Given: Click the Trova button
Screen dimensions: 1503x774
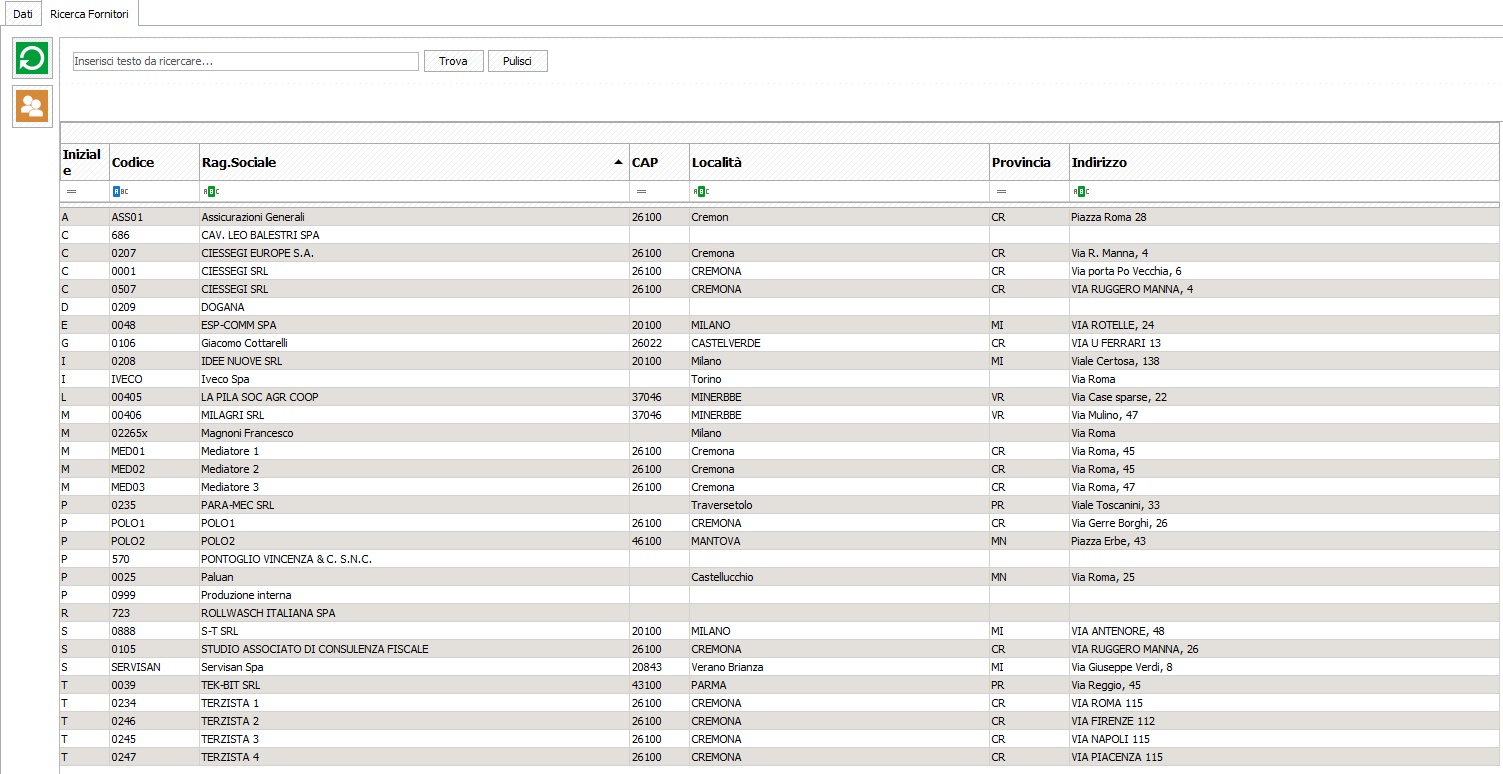Looking at the screenshot, I should [x=453, y=61].
